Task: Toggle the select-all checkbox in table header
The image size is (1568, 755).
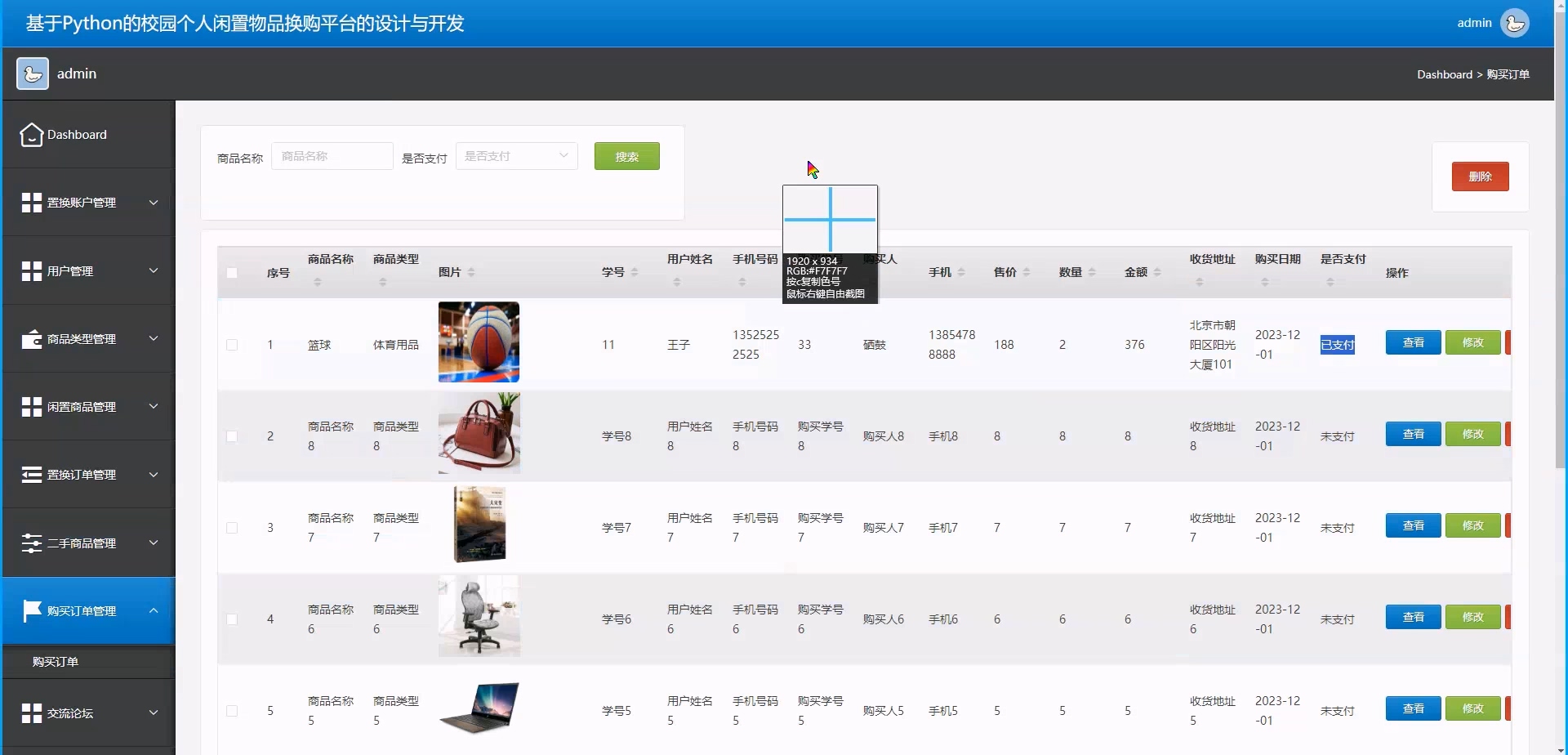Action: coord(232,273)
